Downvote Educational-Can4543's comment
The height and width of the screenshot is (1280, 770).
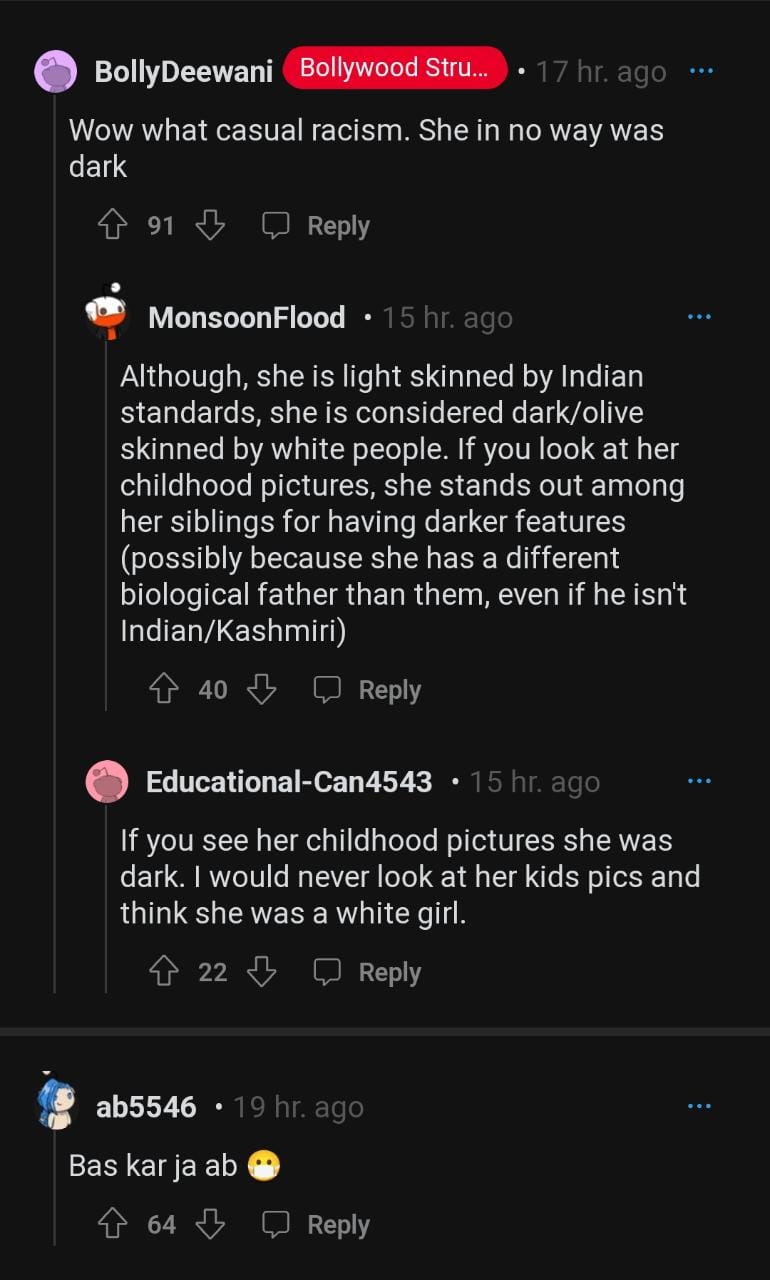(x=262, y=972)
